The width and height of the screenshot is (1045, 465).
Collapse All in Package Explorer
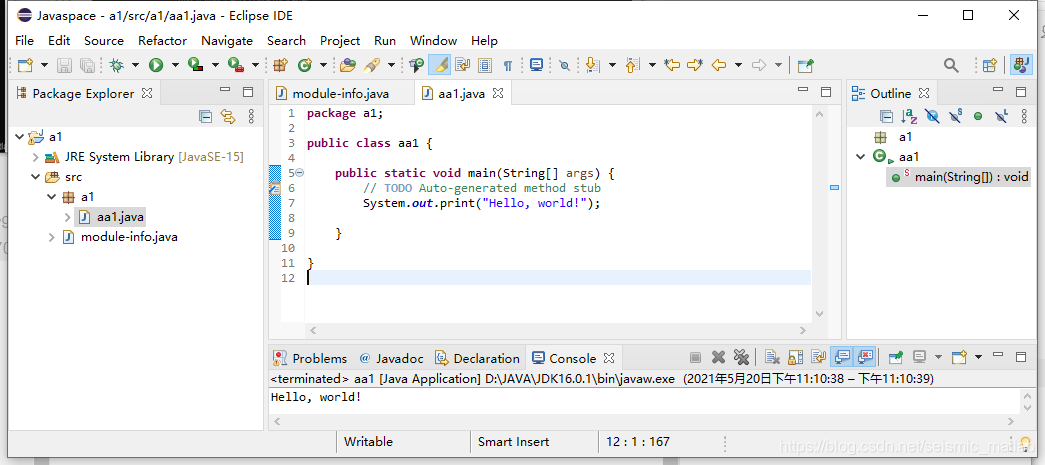pyautogui.click(x=206, y=117)
